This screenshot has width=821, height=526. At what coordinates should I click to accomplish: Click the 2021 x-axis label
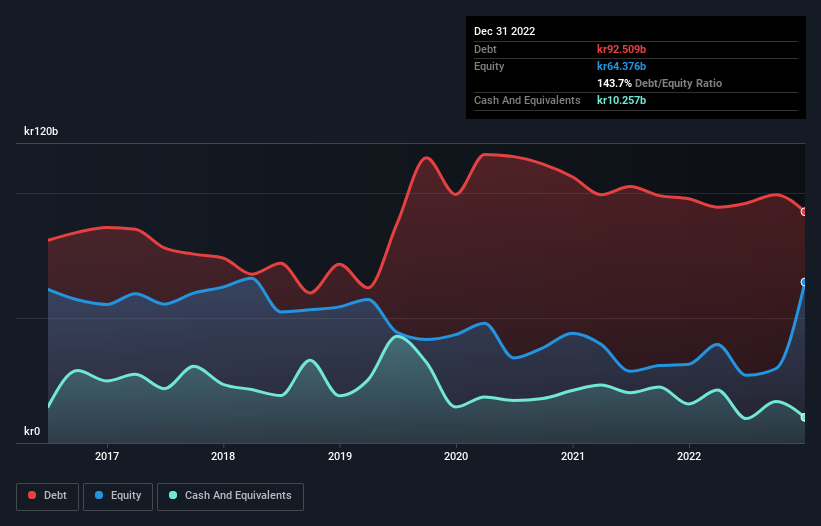pyautogui.click(x=573, y=456)
